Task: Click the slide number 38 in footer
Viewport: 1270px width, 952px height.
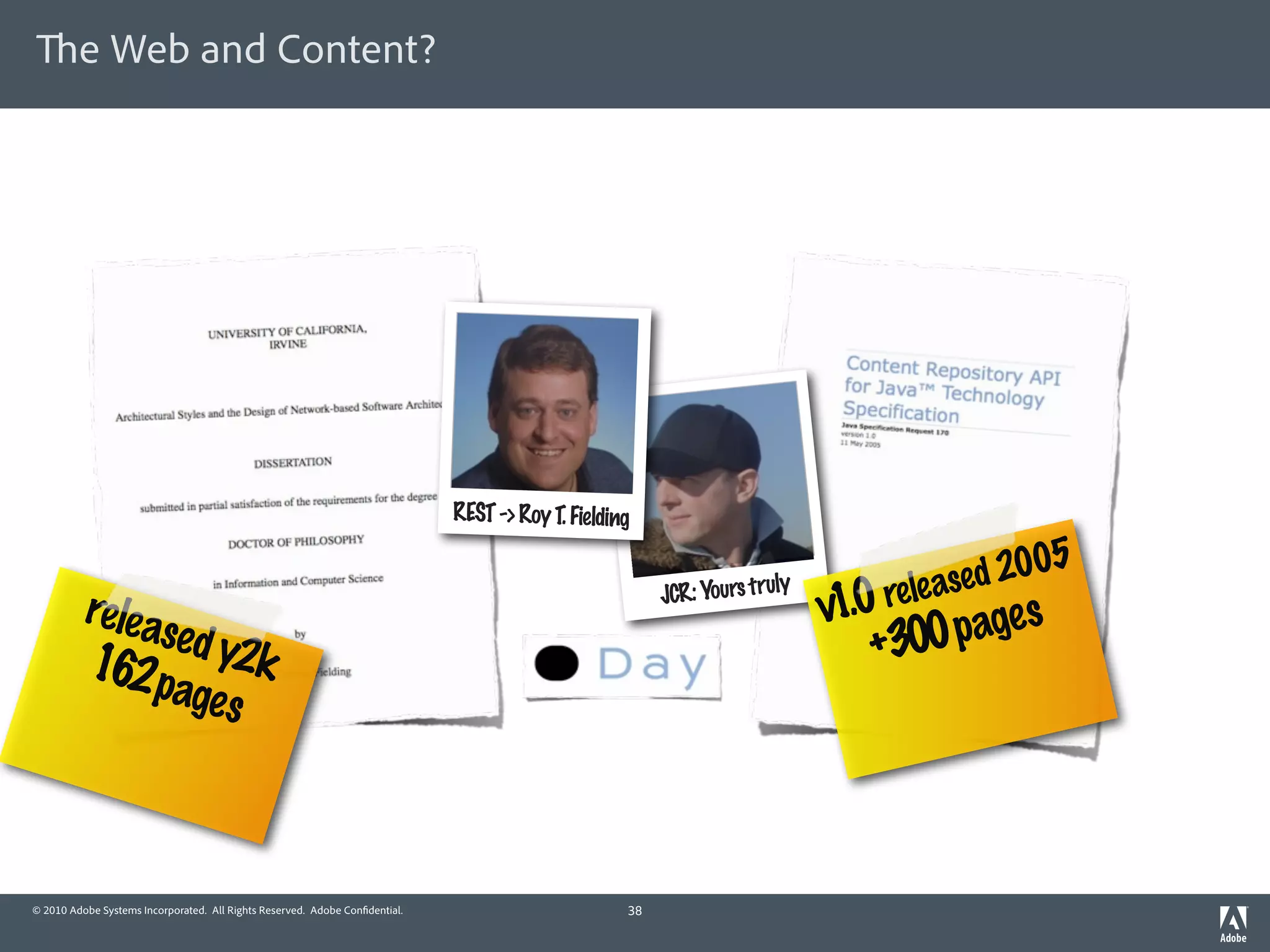Action: (635, 910)
